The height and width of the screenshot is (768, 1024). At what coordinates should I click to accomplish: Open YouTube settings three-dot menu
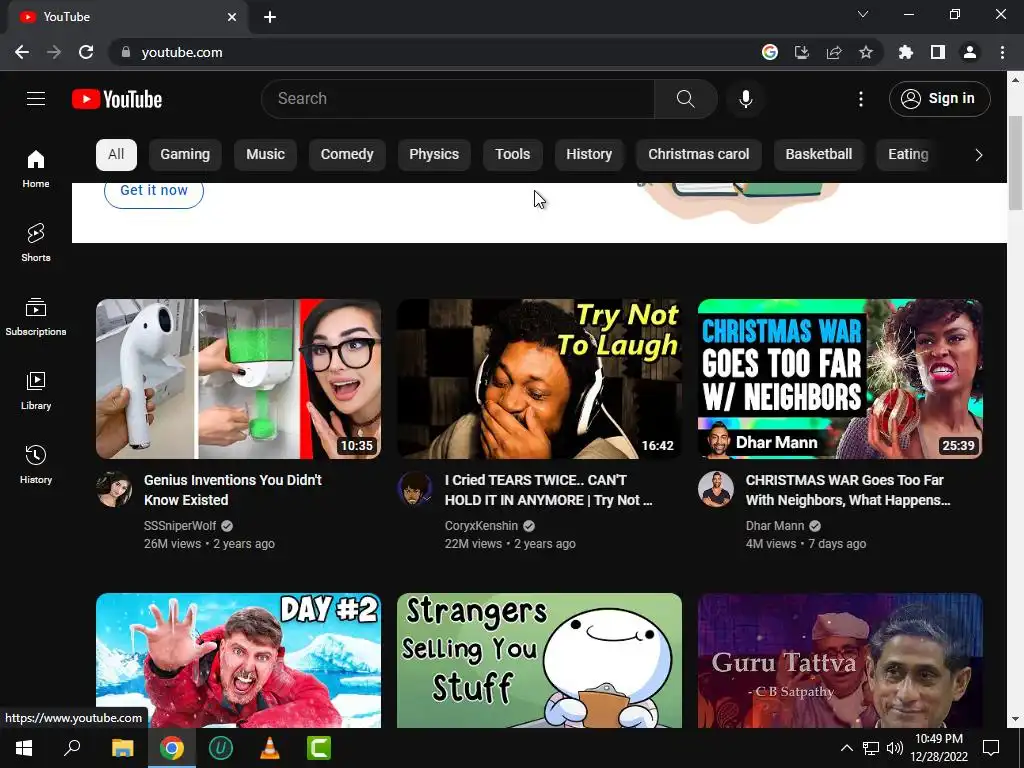pos(861,99)
